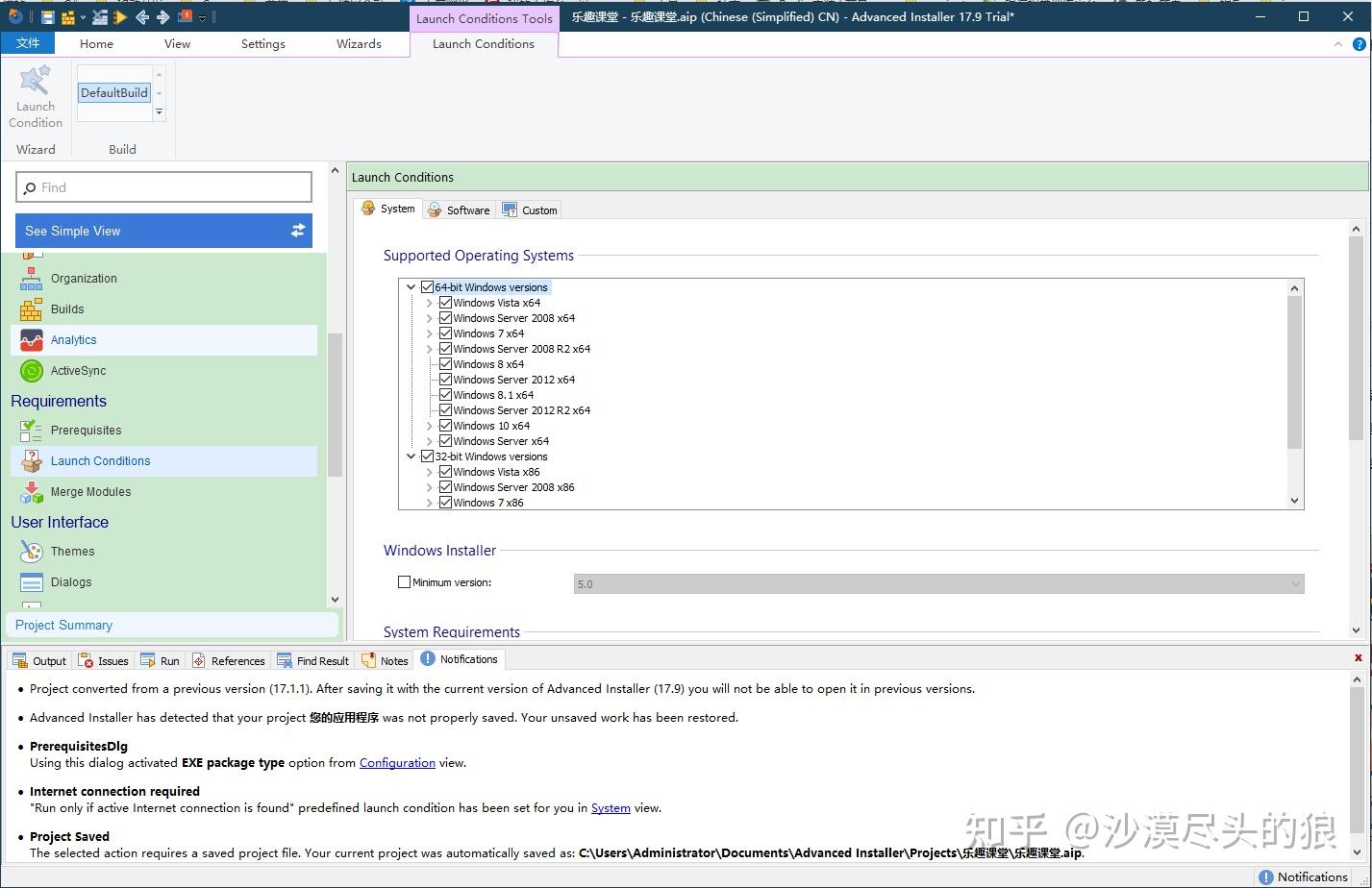Go back with the left arrow icon
Viewport: 1372px width, 888px height.
click(142, 16)
